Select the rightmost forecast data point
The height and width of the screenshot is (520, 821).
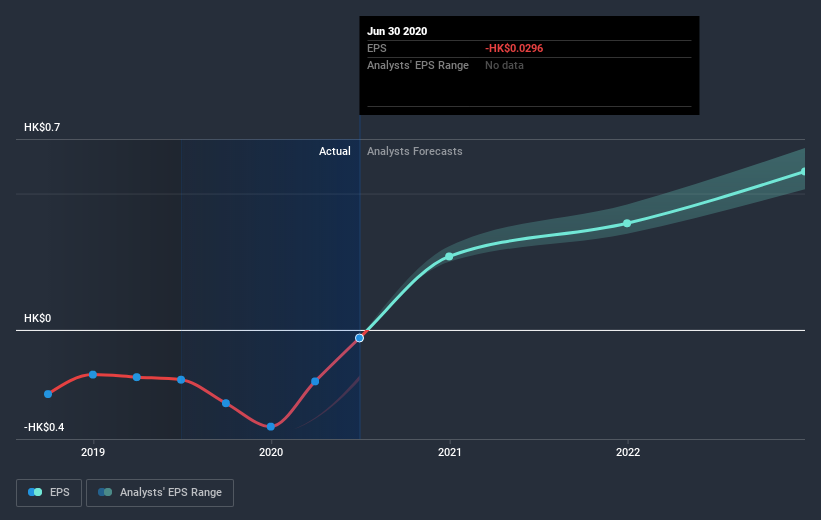coord(803,172)
